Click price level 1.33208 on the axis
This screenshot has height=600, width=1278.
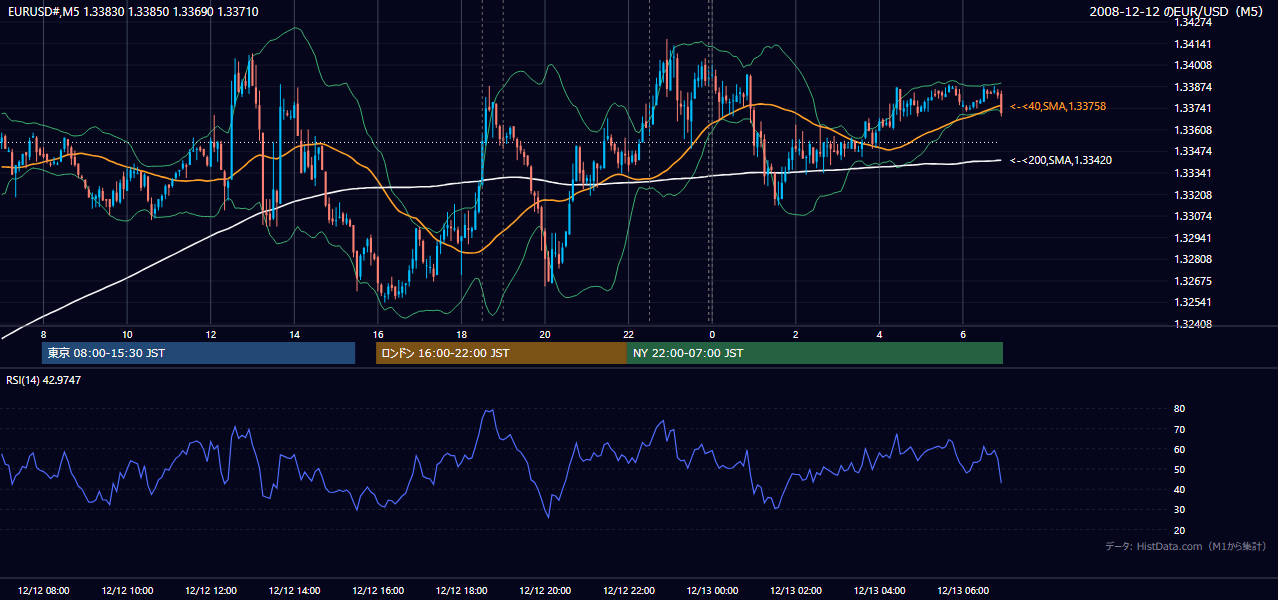[x=1194, y=195]
